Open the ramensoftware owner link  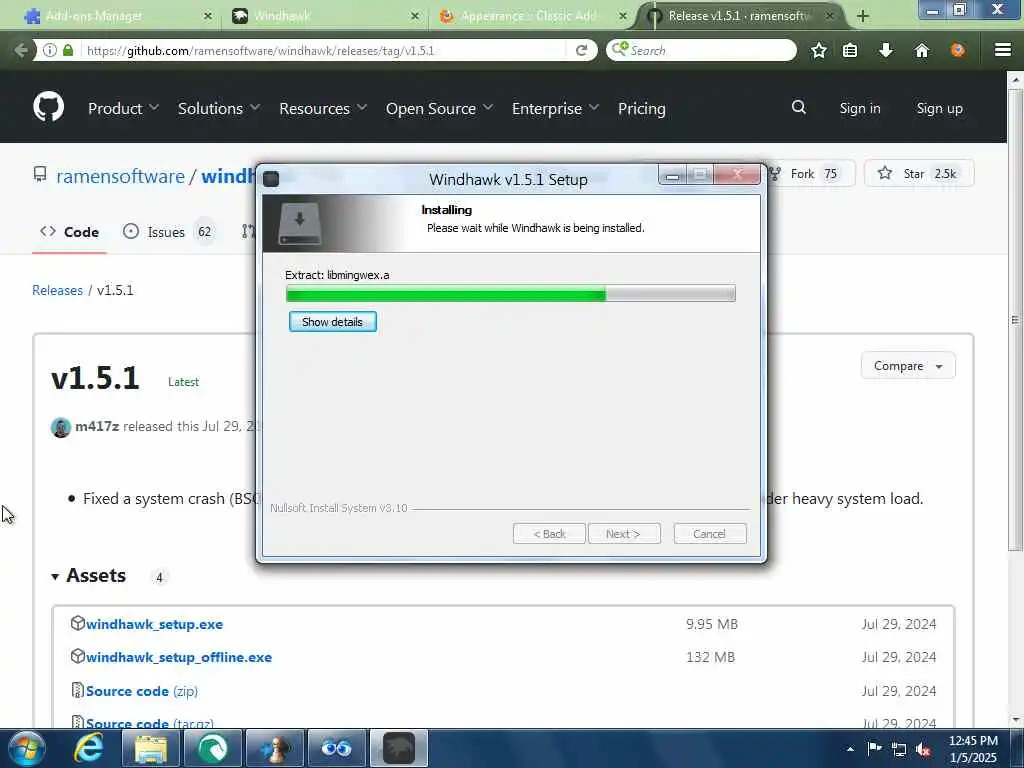click(120, 176)
